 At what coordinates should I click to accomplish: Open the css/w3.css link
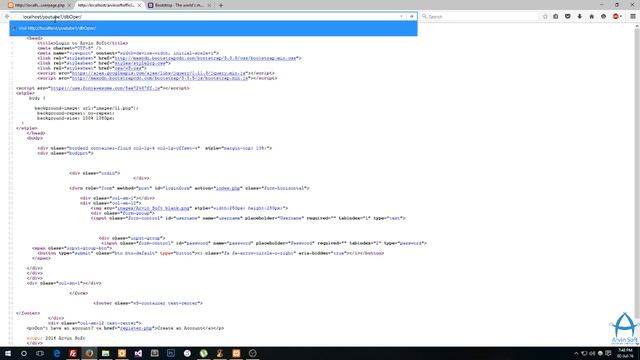[128, 68]
